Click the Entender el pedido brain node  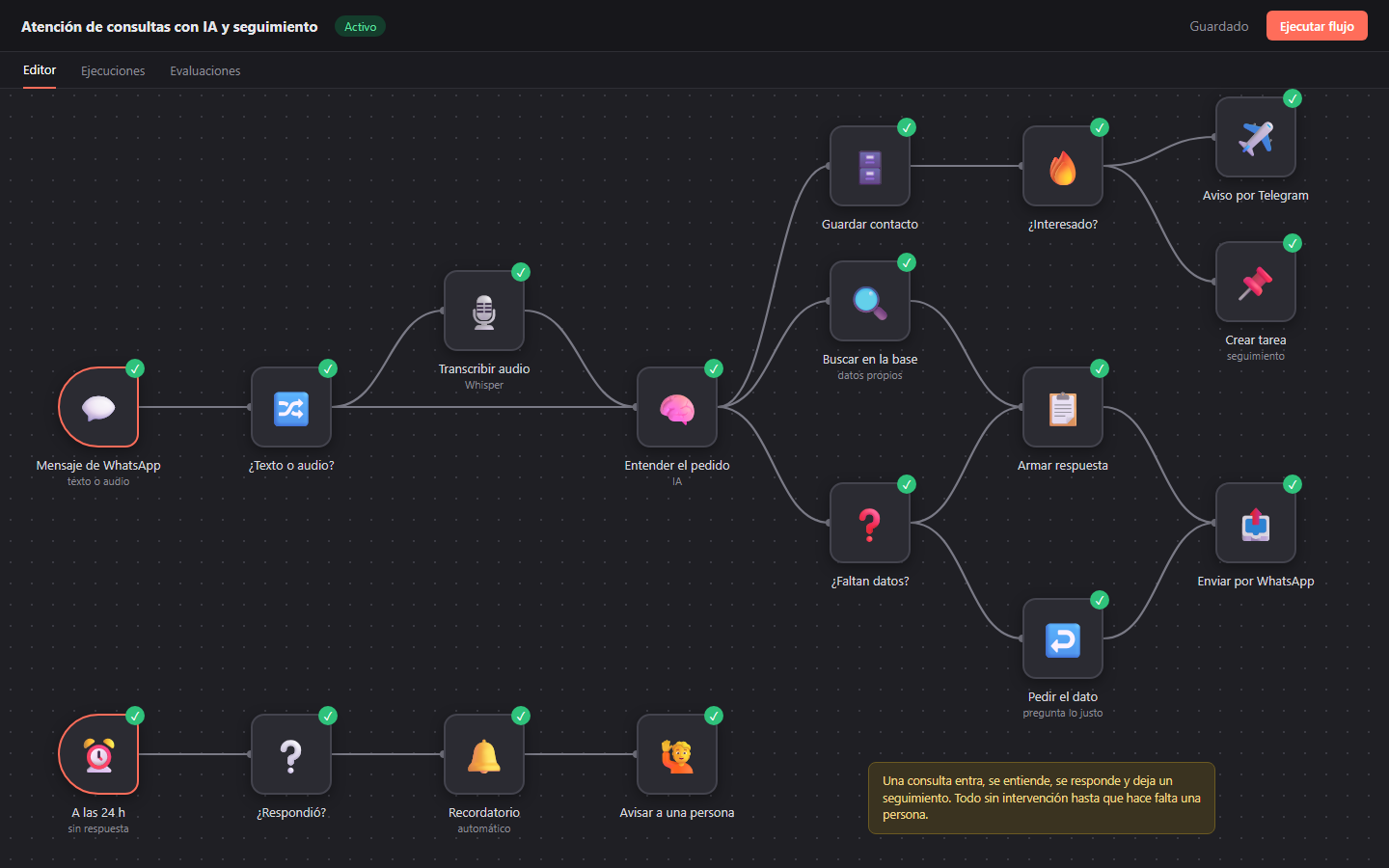[677, 407]
